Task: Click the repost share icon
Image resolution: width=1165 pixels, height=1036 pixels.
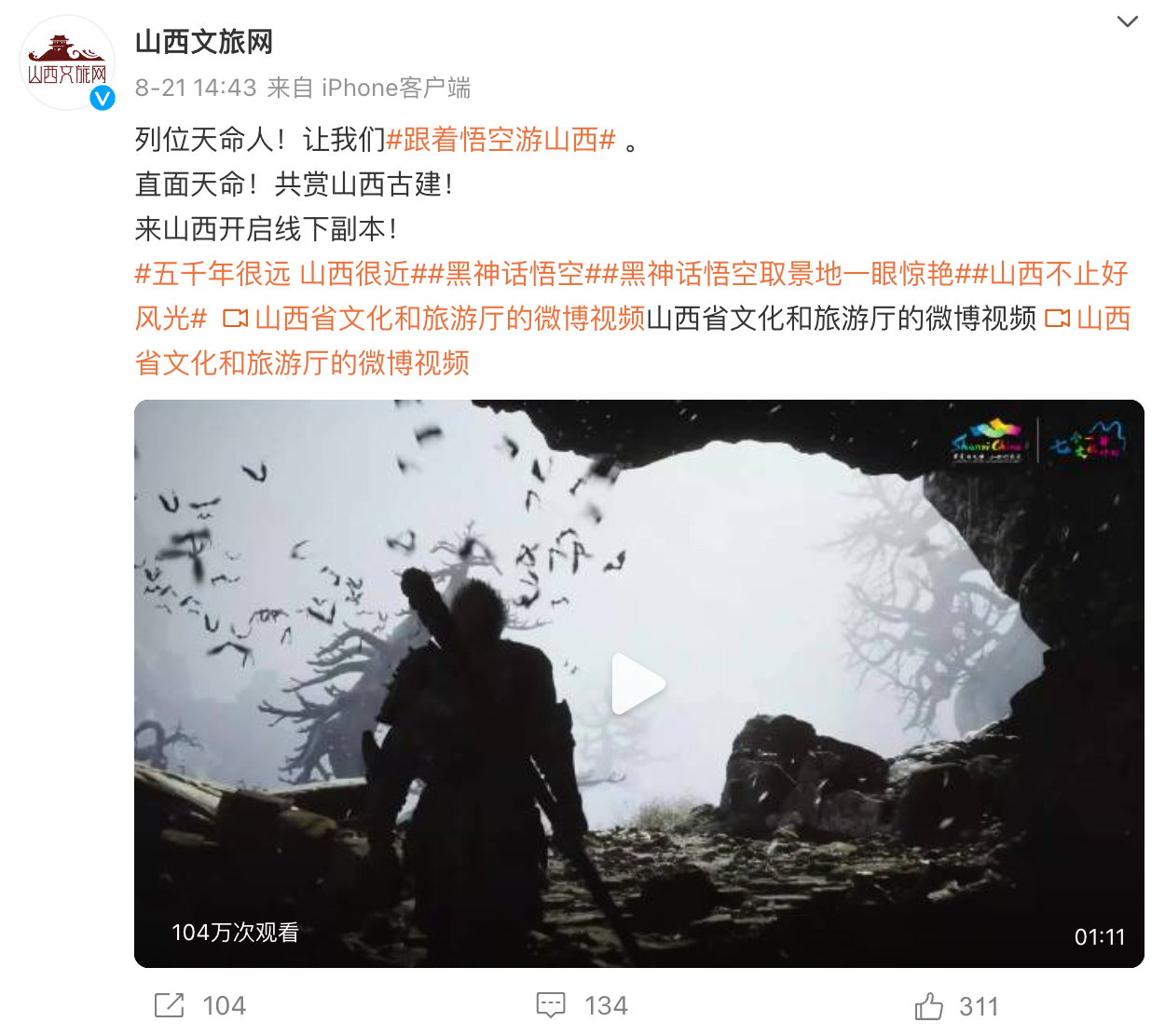Action: tap(169, 1005)
